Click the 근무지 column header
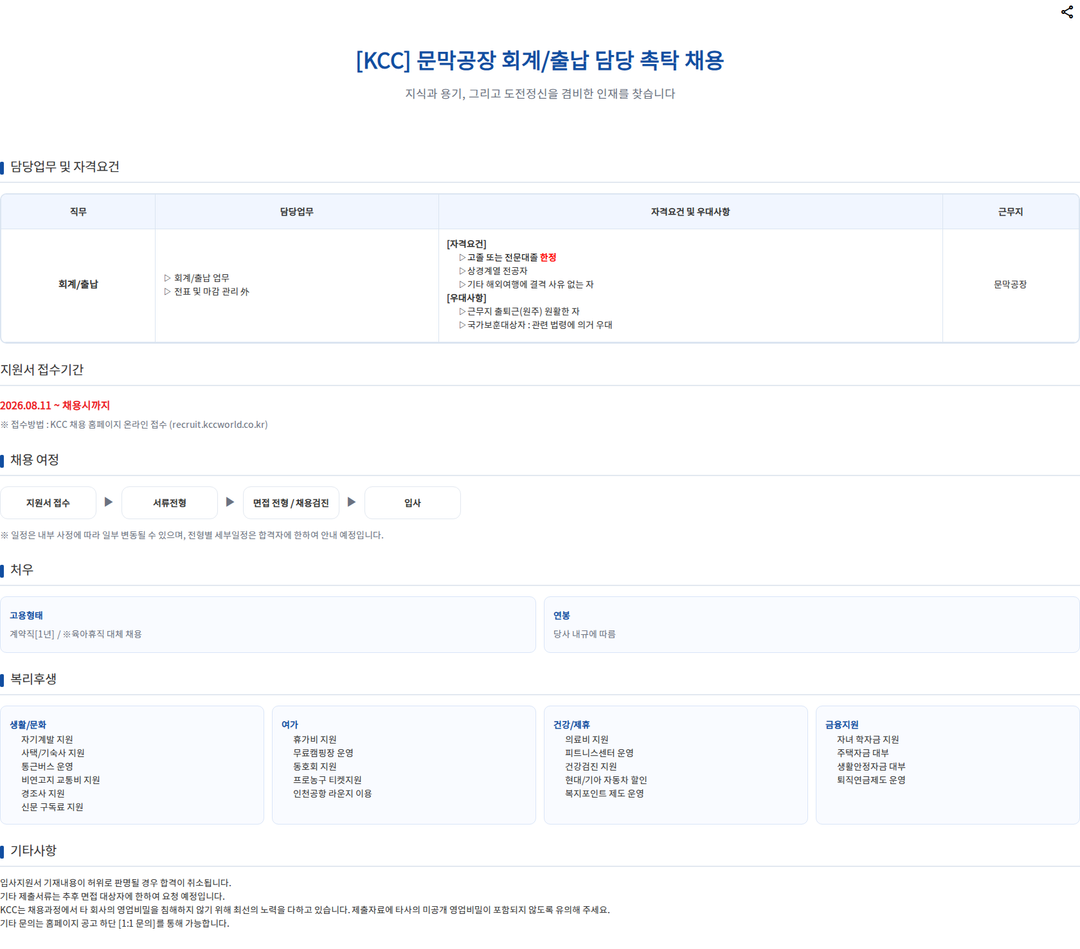 1010,211
